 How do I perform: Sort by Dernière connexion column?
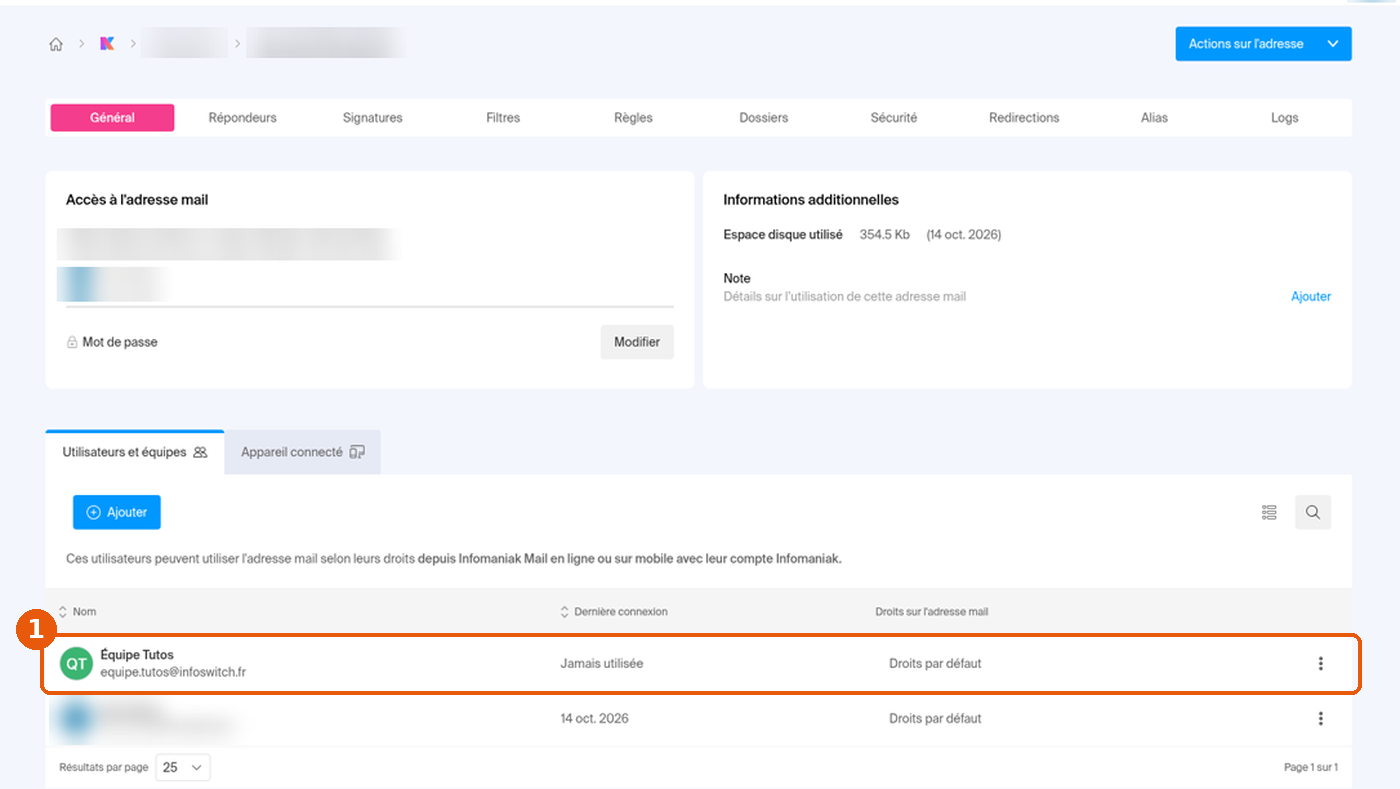point(614,611)
